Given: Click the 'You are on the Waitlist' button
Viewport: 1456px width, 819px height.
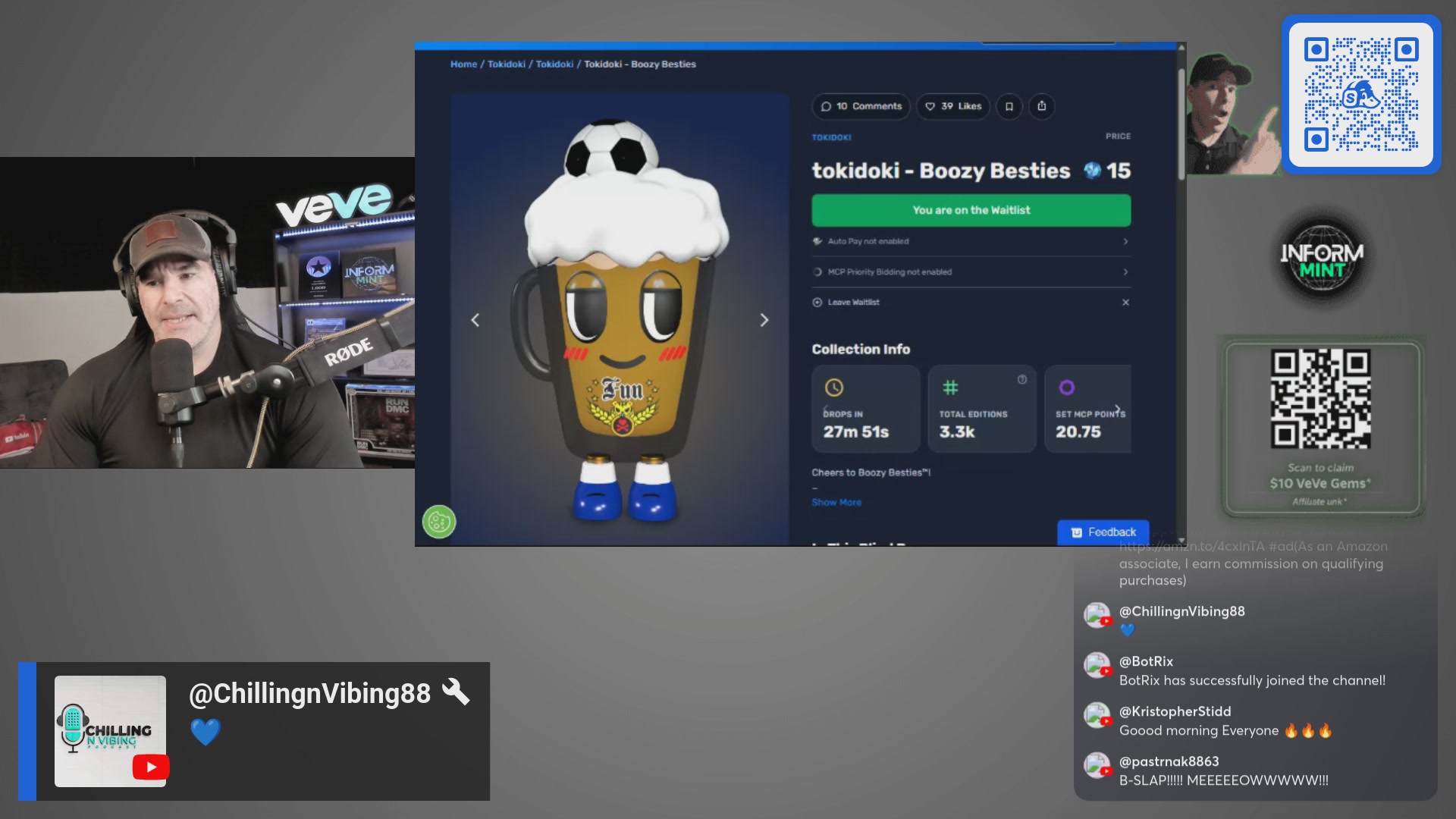Looking at the screenshot, I should (x=971, y=210).
